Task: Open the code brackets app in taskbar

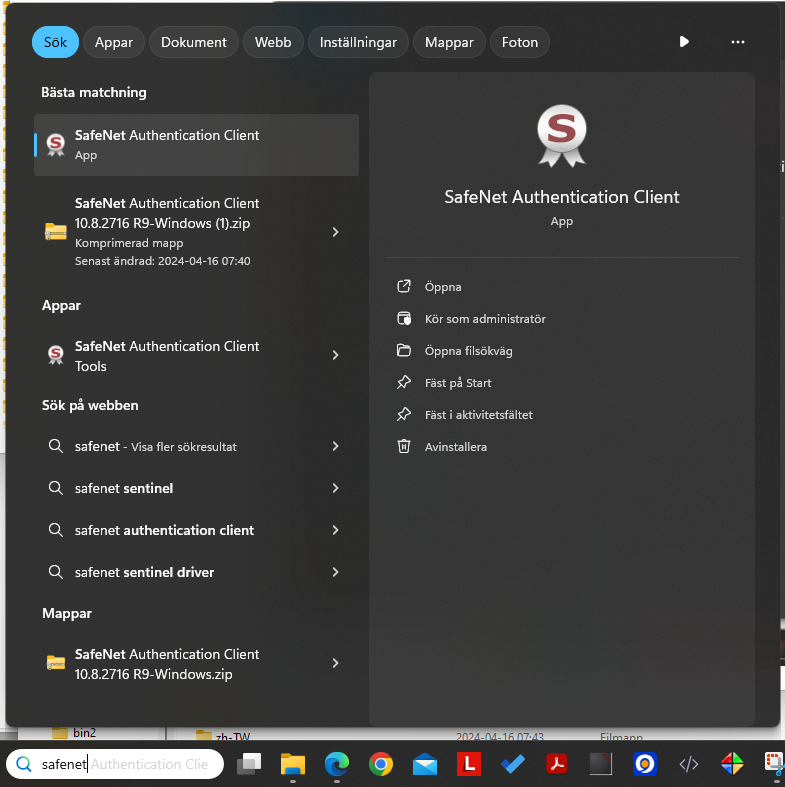Action: tap(689, 764)
